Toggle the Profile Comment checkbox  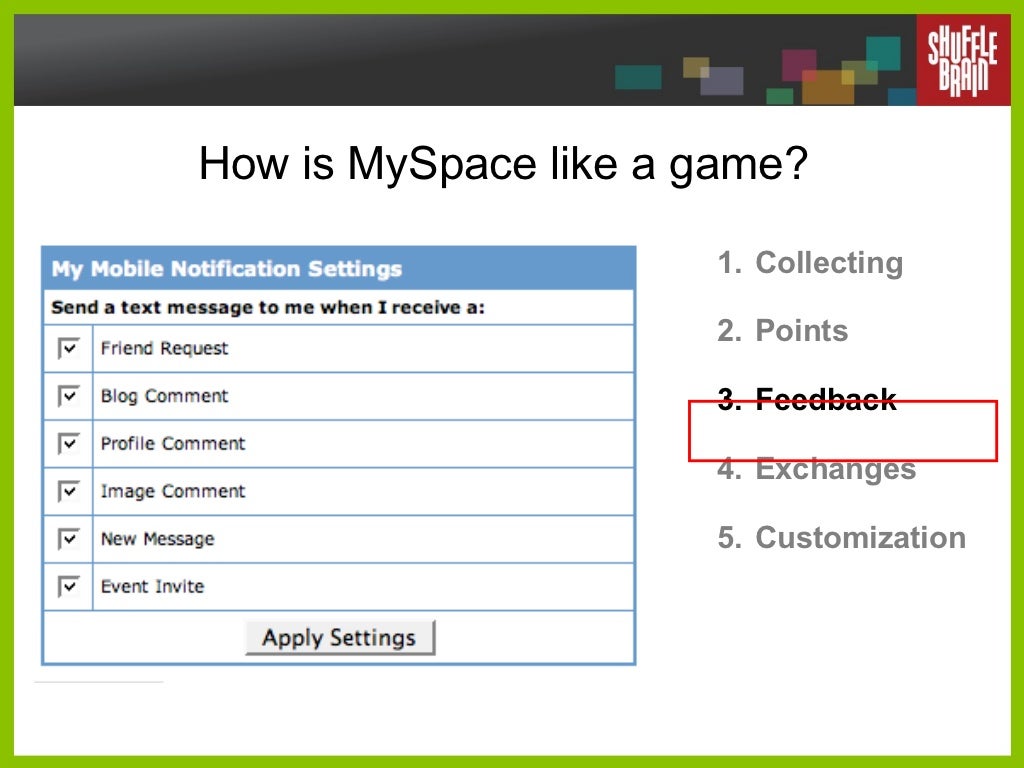[x=69, y=443]
